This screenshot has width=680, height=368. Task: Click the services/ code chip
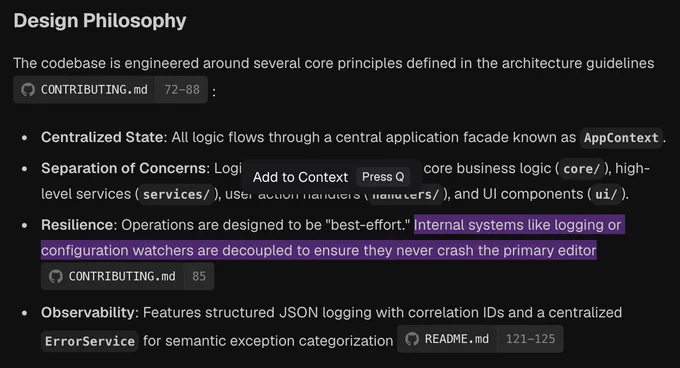[x=176, y=194]
